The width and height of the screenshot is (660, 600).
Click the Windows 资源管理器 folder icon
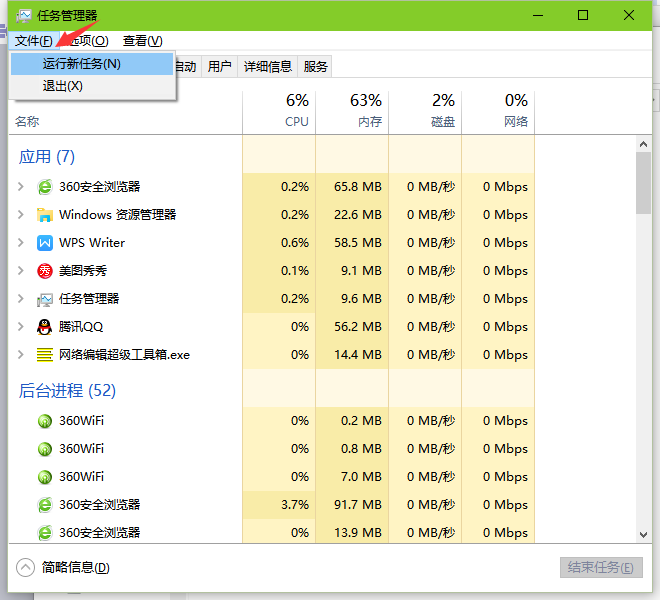click(45, 215)
